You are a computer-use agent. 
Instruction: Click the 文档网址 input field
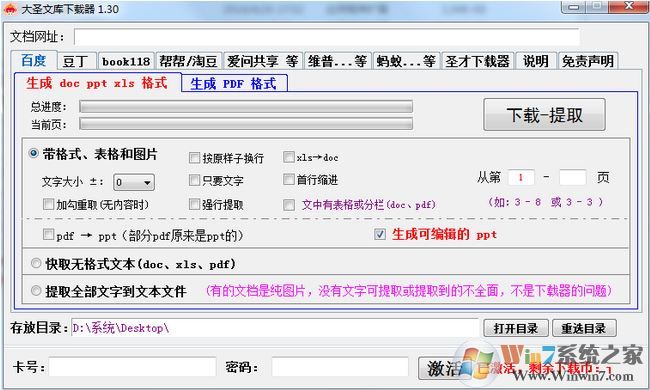coord(327,37)
